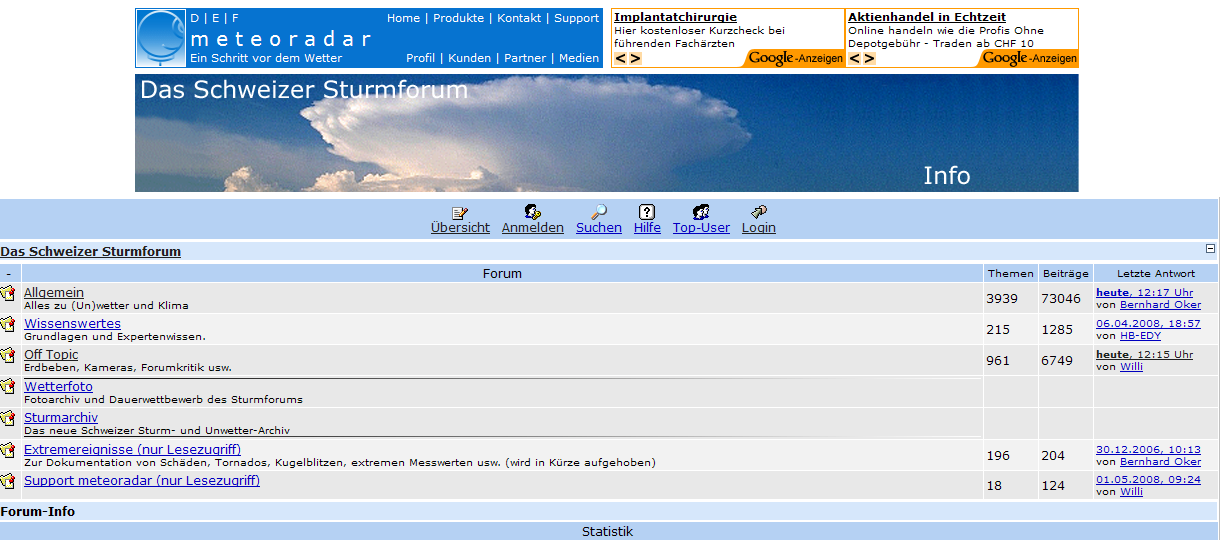Open last reply dated 06.04.2008, 18:57
Image resolution: width=1221 pixels, height=540 pixels.
click(1148, 324)
